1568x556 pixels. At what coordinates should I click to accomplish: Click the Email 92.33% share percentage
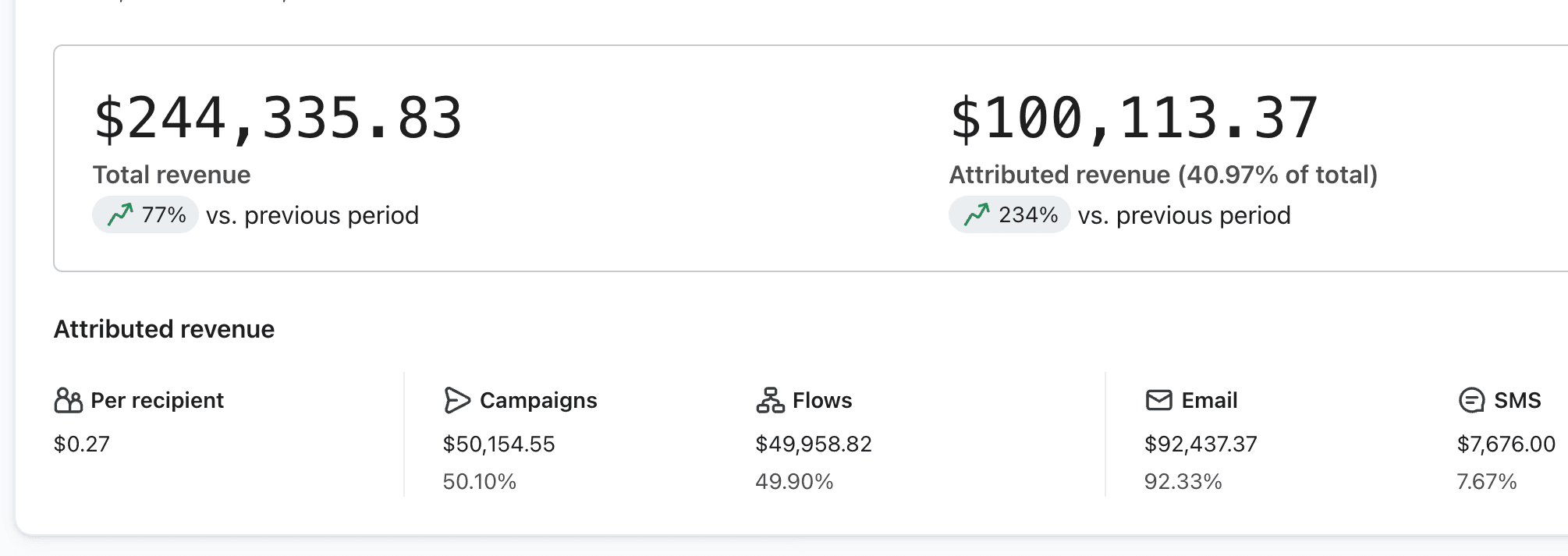(1183, 481)
